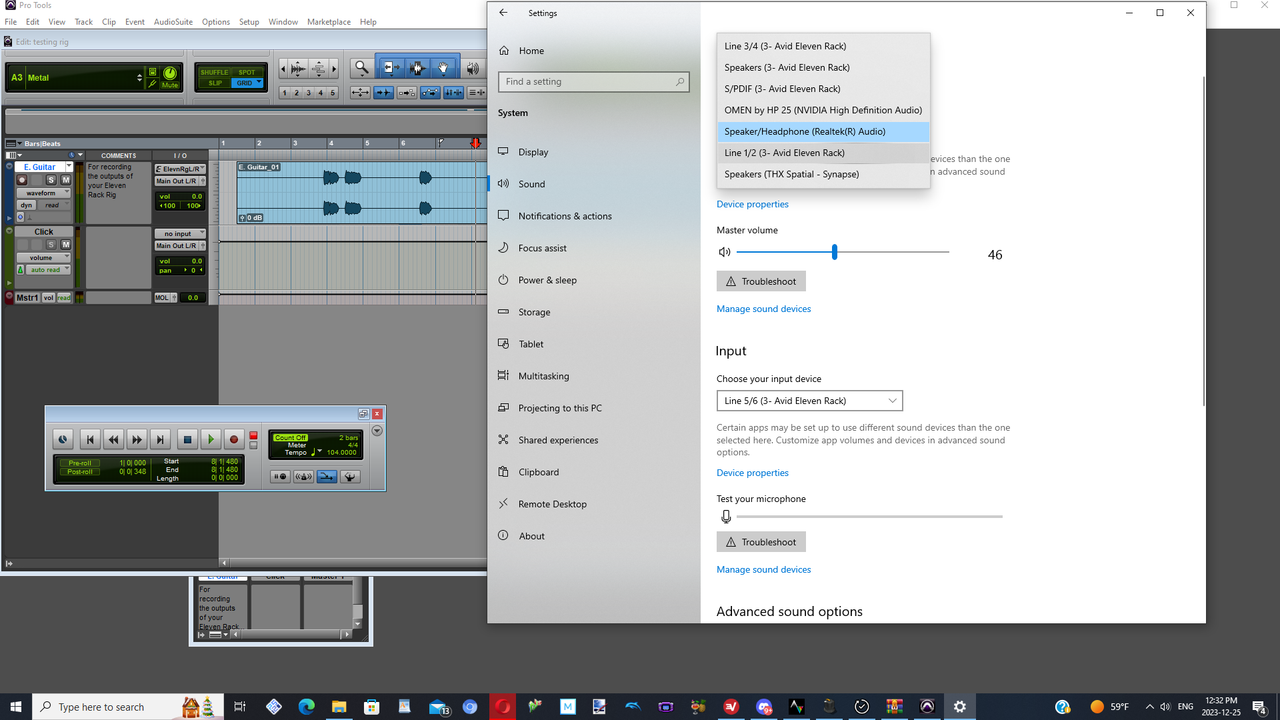Expand the Transport window options arrow
Screen dimensions: 1280x720
coord(377,431)
